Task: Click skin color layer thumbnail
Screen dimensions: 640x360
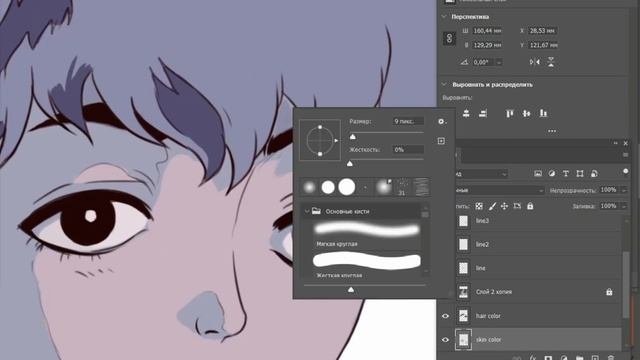Action: tap(463, 340)
